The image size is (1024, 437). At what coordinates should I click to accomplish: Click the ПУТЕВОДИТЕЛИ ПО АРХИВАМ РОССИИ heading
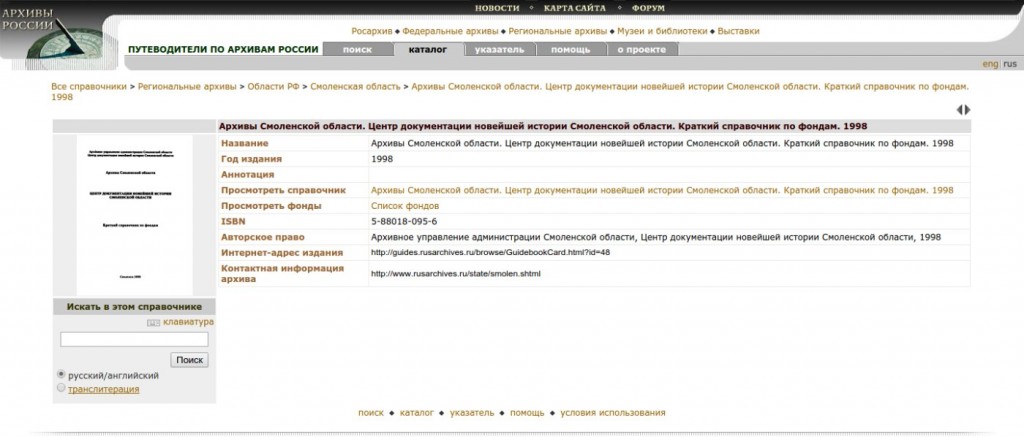[x=223, y=50]
